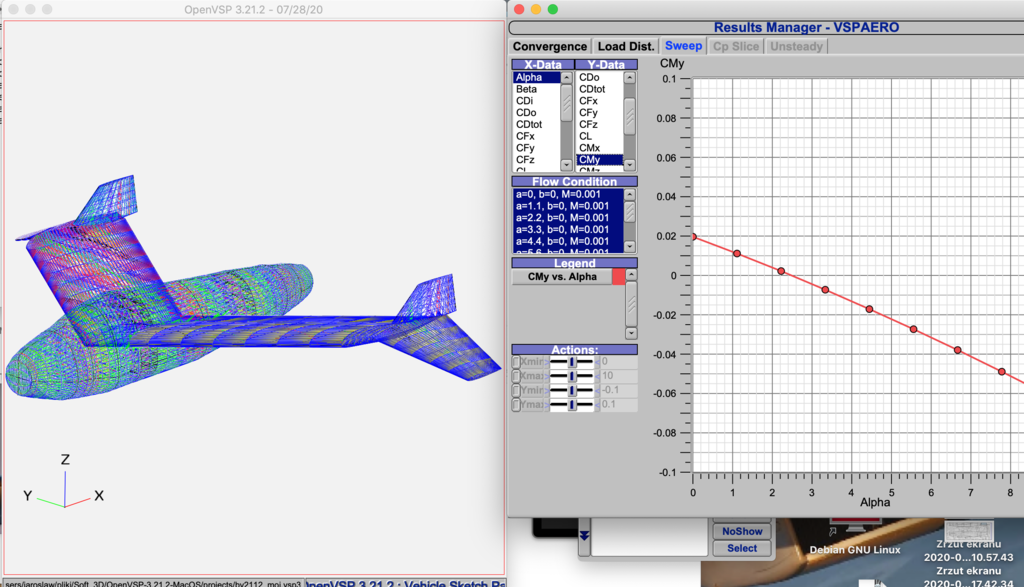
Task: Click the double down arrow icon
Action: click(585, 535)
